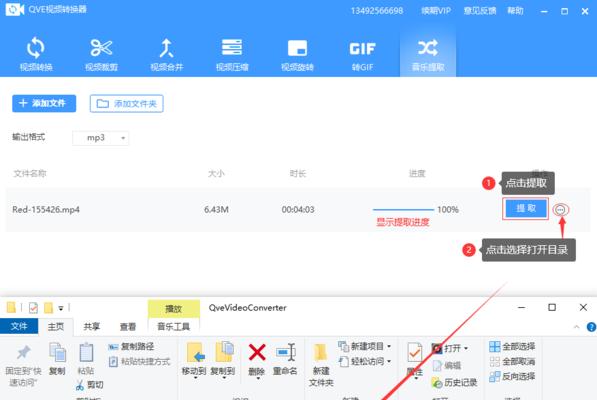Image resolution: width=597 pixels, height=400 pixels.
Task: Switch to the 共享 ribbon tab
Action: coord(92,327)
